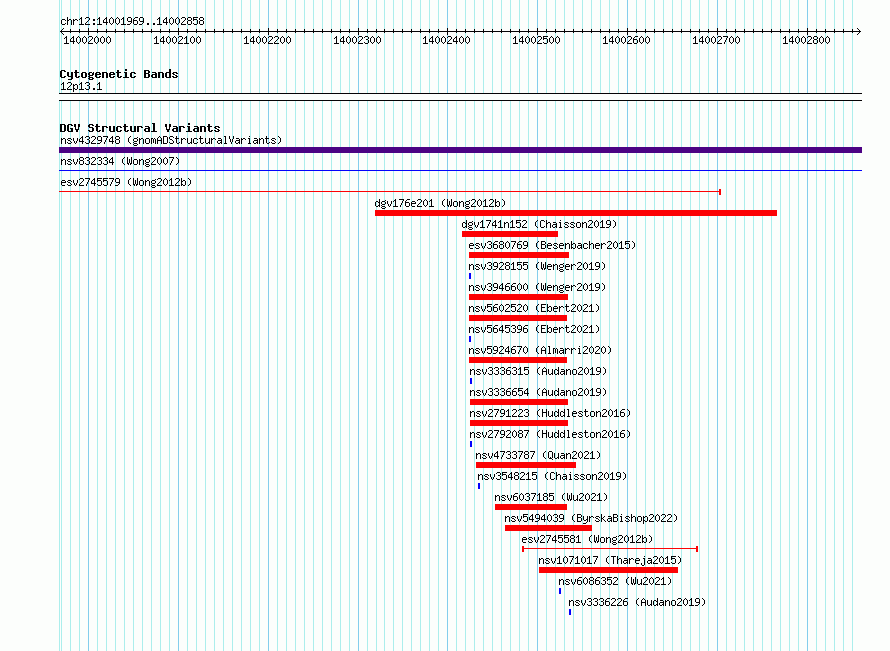
Task: Select the thick purple nsv4329748 variant bar
Action: (x=460, y=150)
